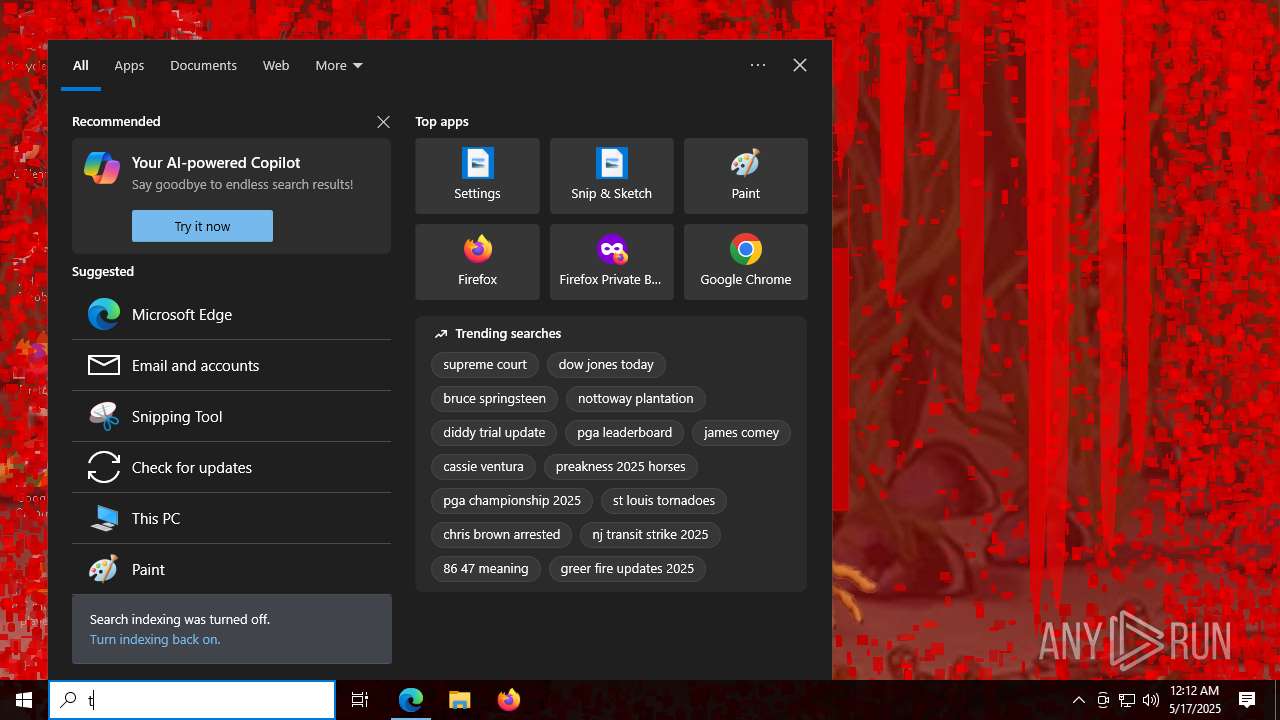Switch to the Documents tab
Screen dimensions: 1280x720
point(203,65)
